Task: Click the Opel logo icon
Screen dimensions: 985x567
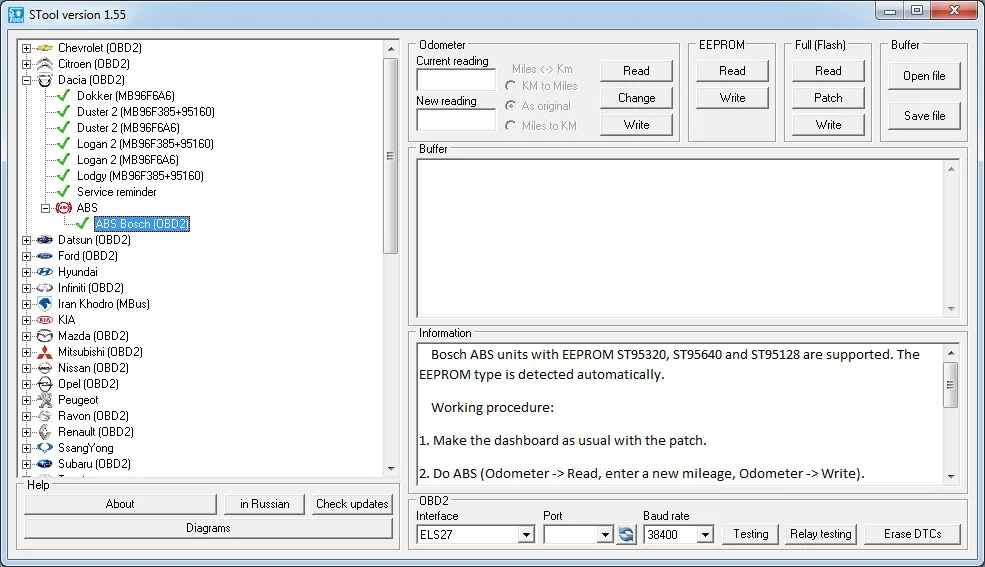Action: click(x=45, y=384)
